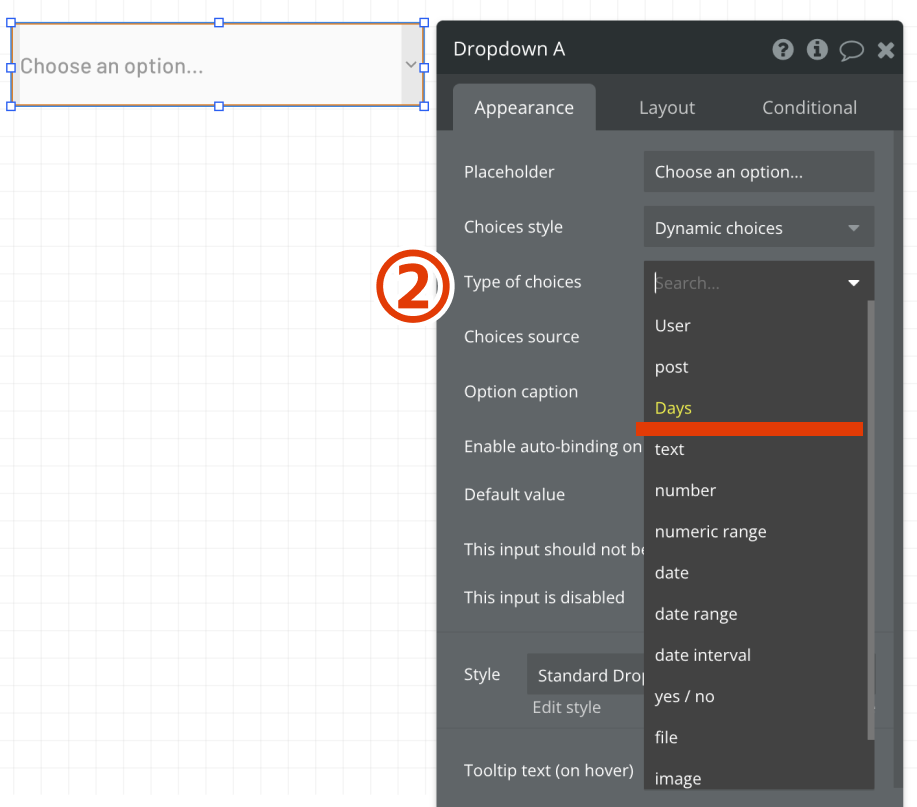Switch to the Appearance tab

click(x=524, y=108)
